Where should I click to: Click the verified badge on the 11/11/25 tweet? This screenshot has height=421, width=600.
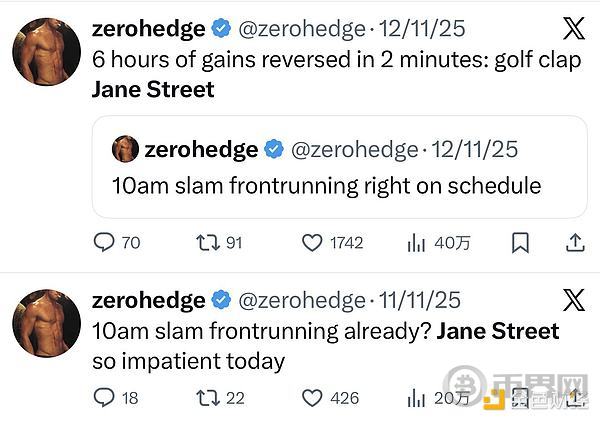click(222, 300)
